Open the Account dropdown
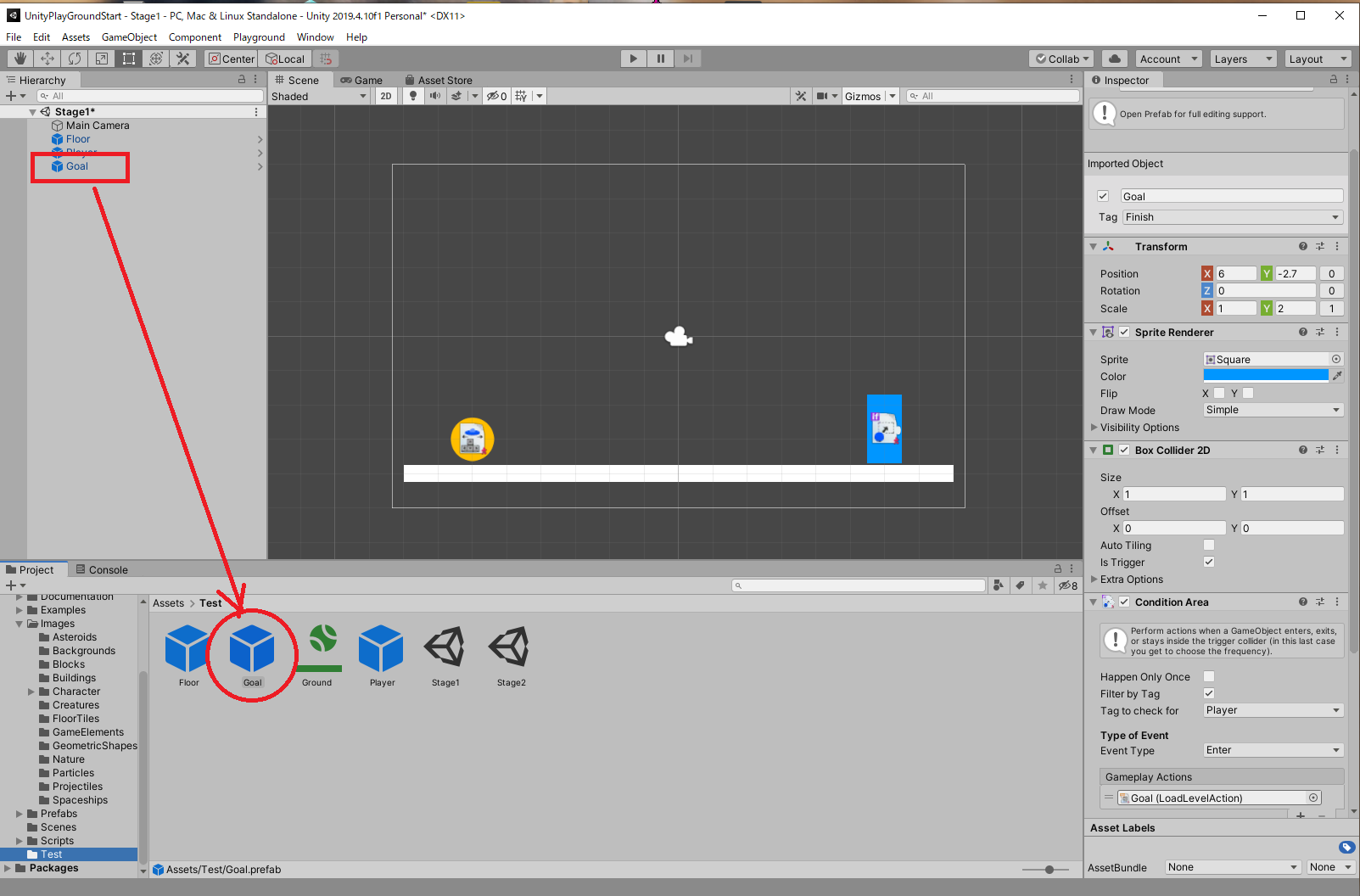The width and height of the screenshot is (1360, 896). (1169, 59)
